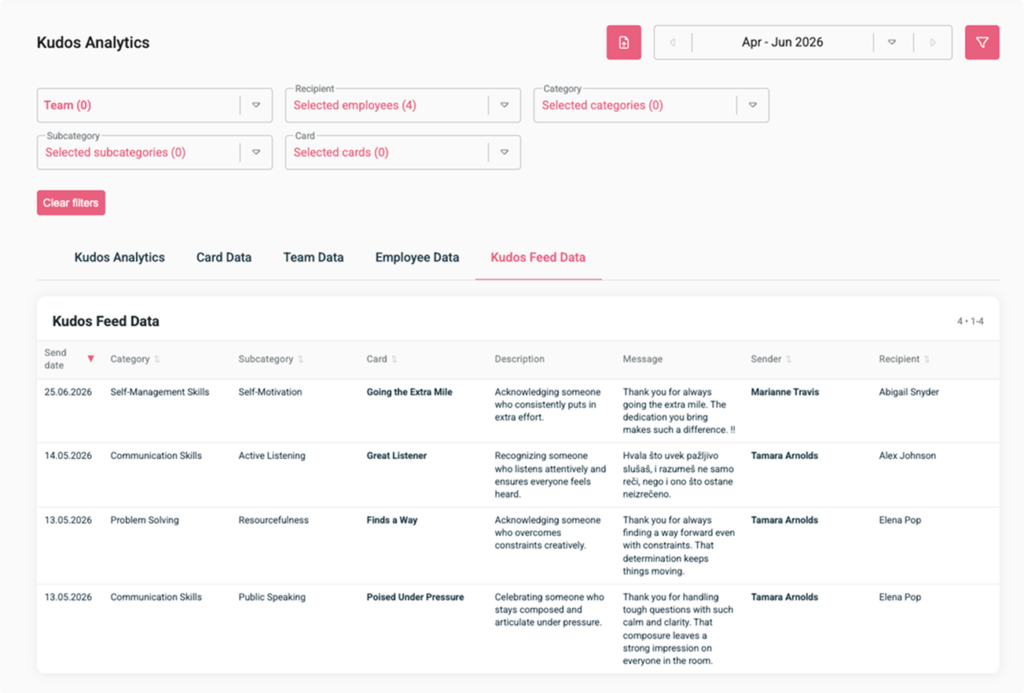Click the 25.06.2026 send date

[68, 392]
